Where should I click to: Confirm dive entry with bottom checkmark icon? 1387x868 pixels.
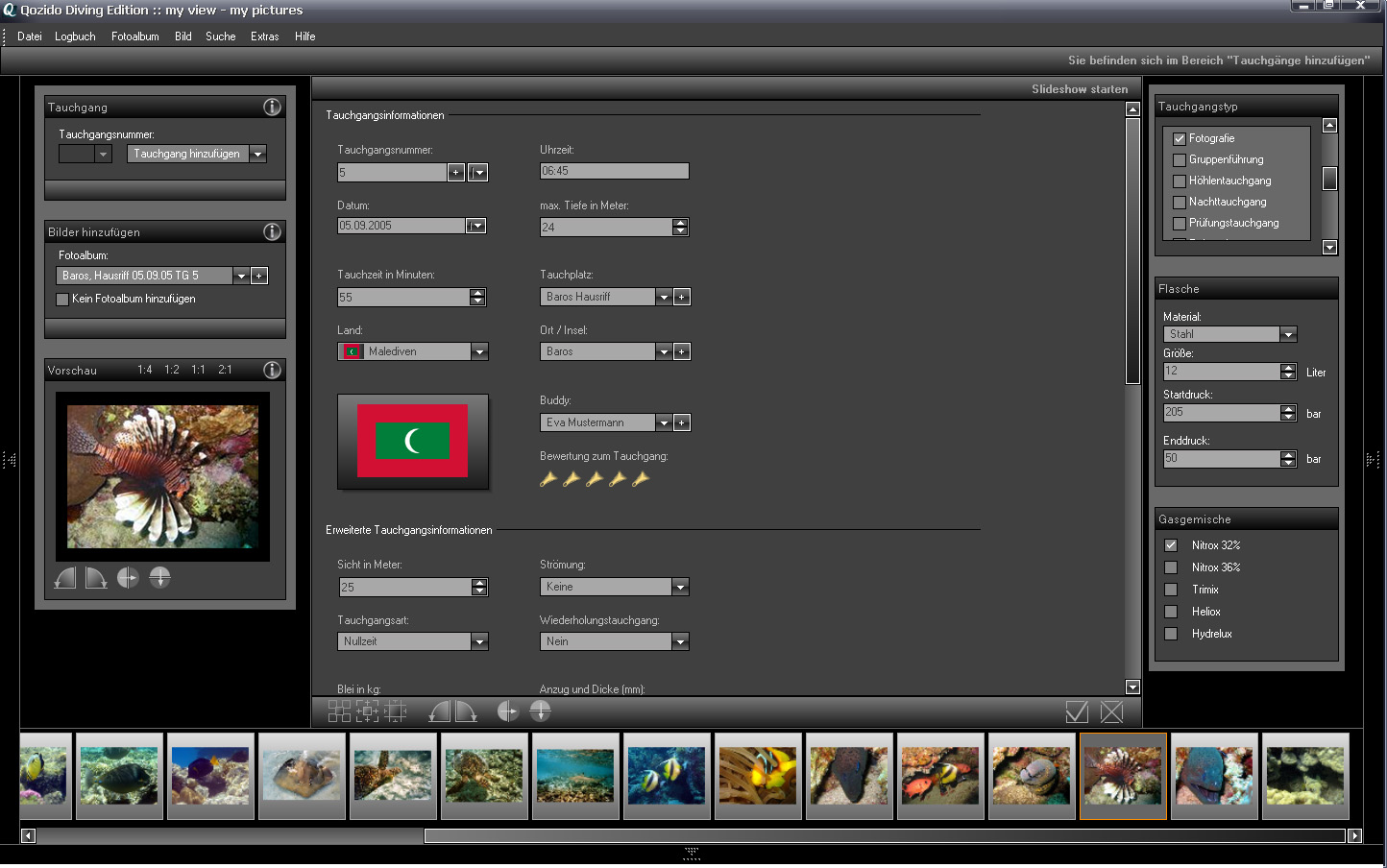(1077, 711)
